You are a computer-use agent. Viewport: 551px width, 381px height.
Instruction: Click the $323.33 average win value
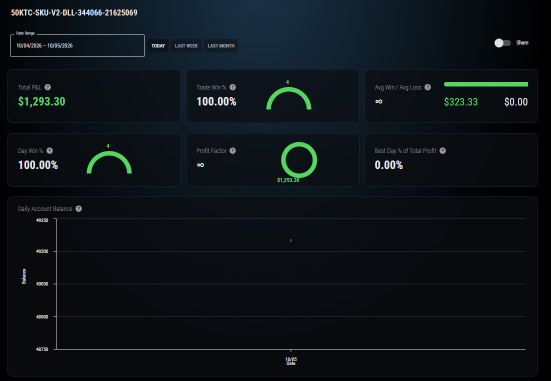point(461,102)
